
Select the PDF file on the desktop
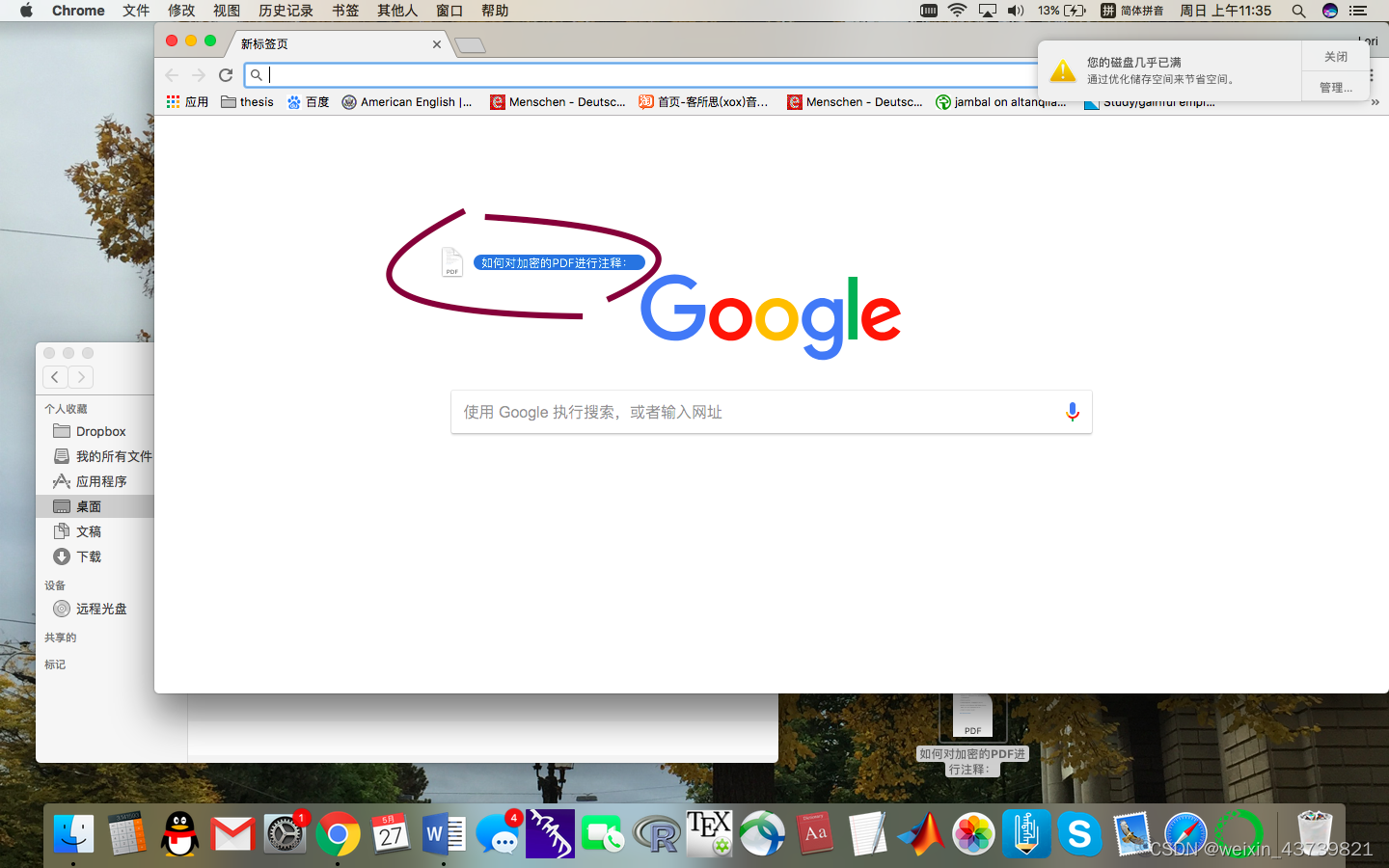click(x=972, y=734)
